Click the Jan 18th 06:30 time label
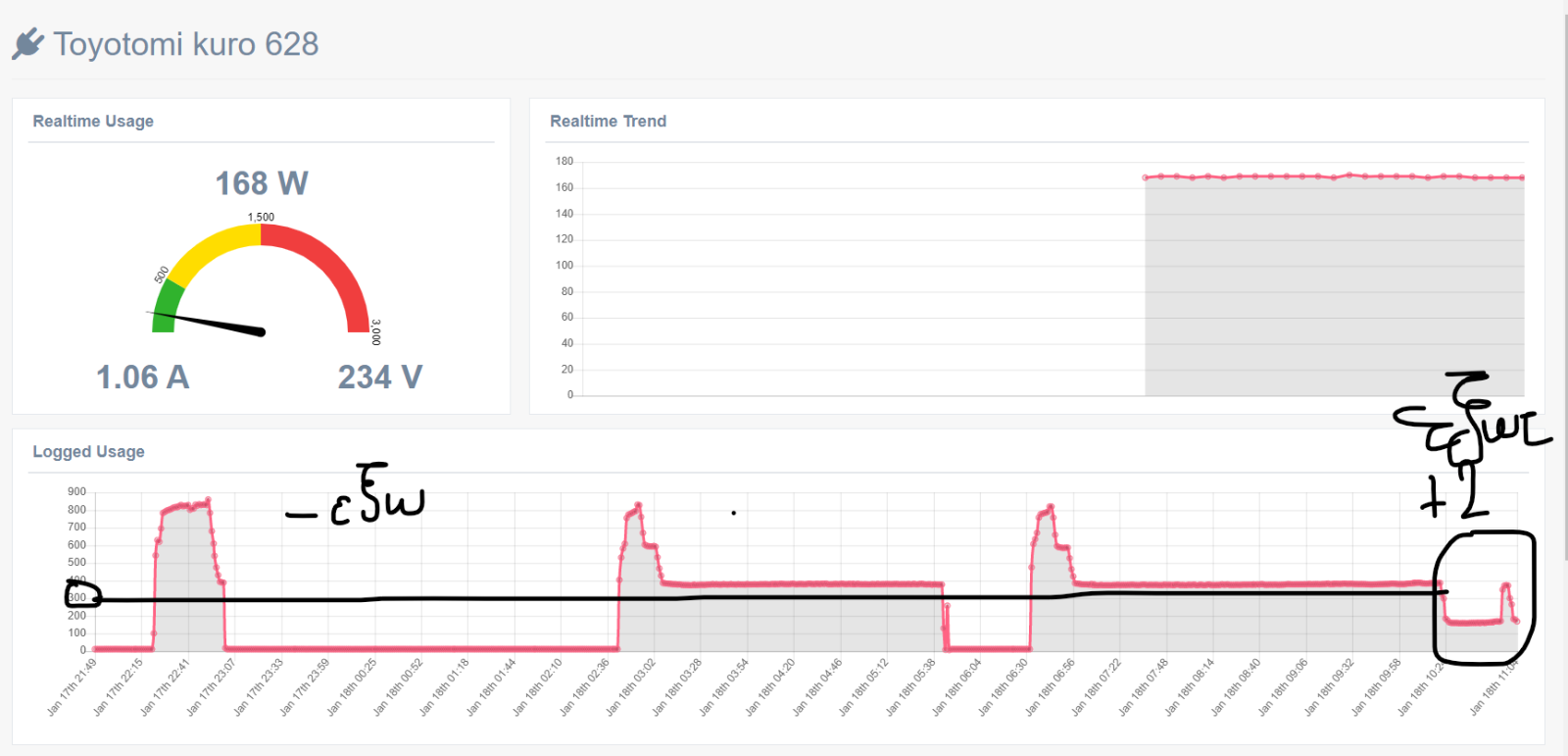Screen dimensions: 1568x756 click(x=1004, y=686)
